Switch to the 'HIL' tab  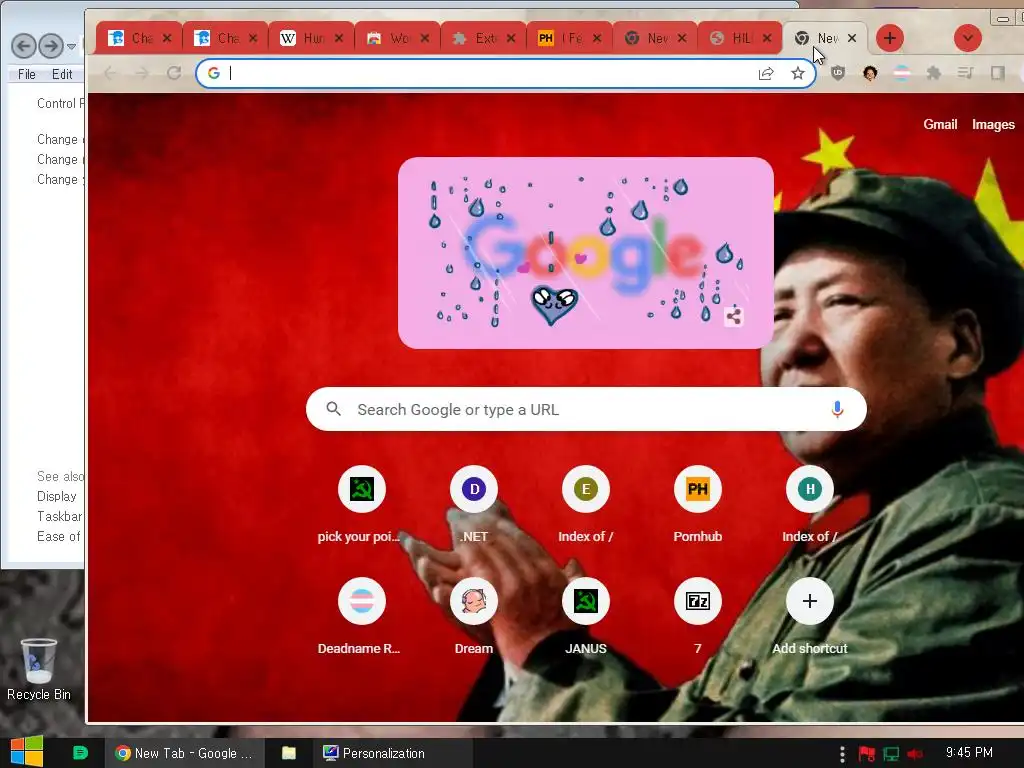[741, 38]
